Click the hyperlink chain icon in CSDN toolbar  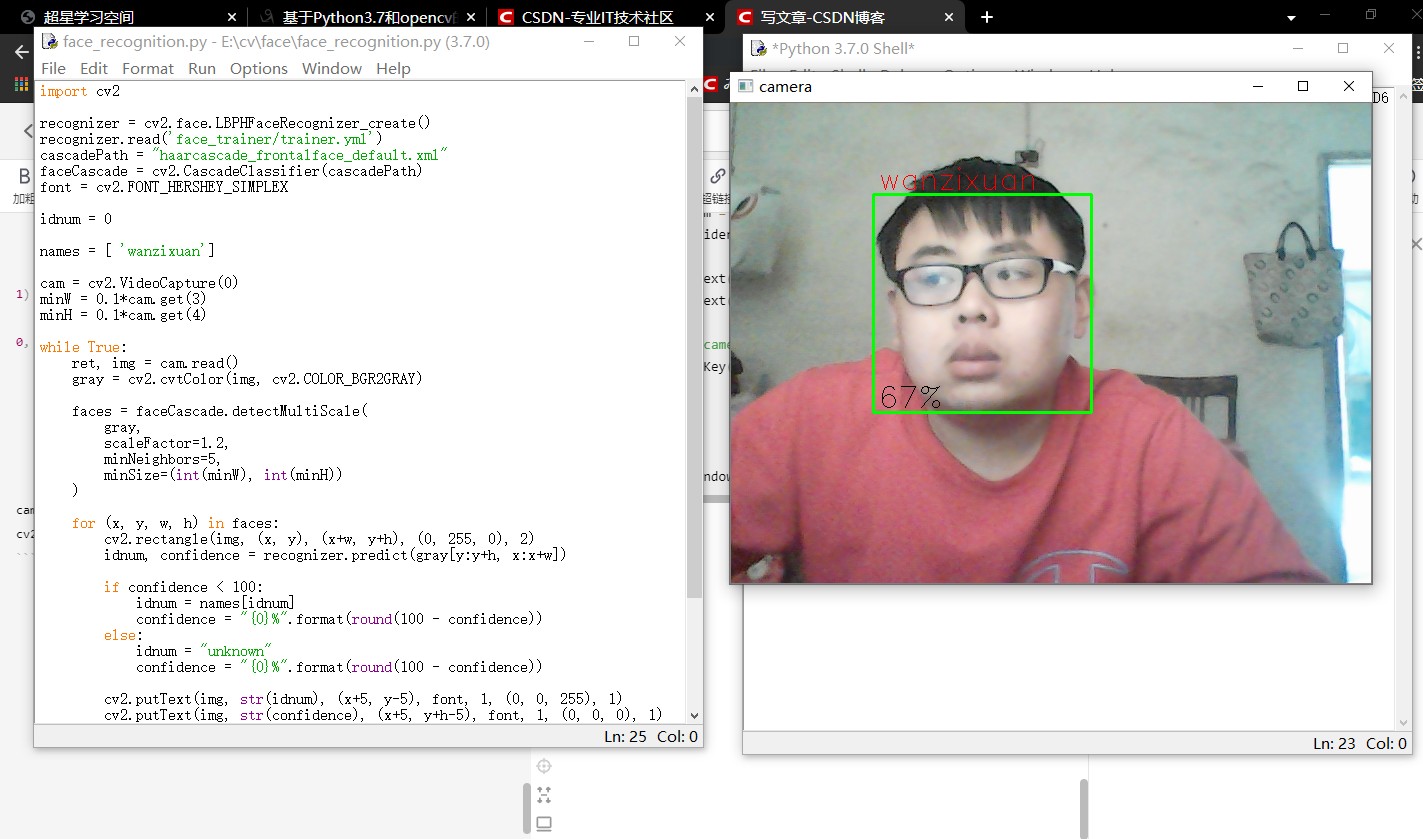point(717,176)
